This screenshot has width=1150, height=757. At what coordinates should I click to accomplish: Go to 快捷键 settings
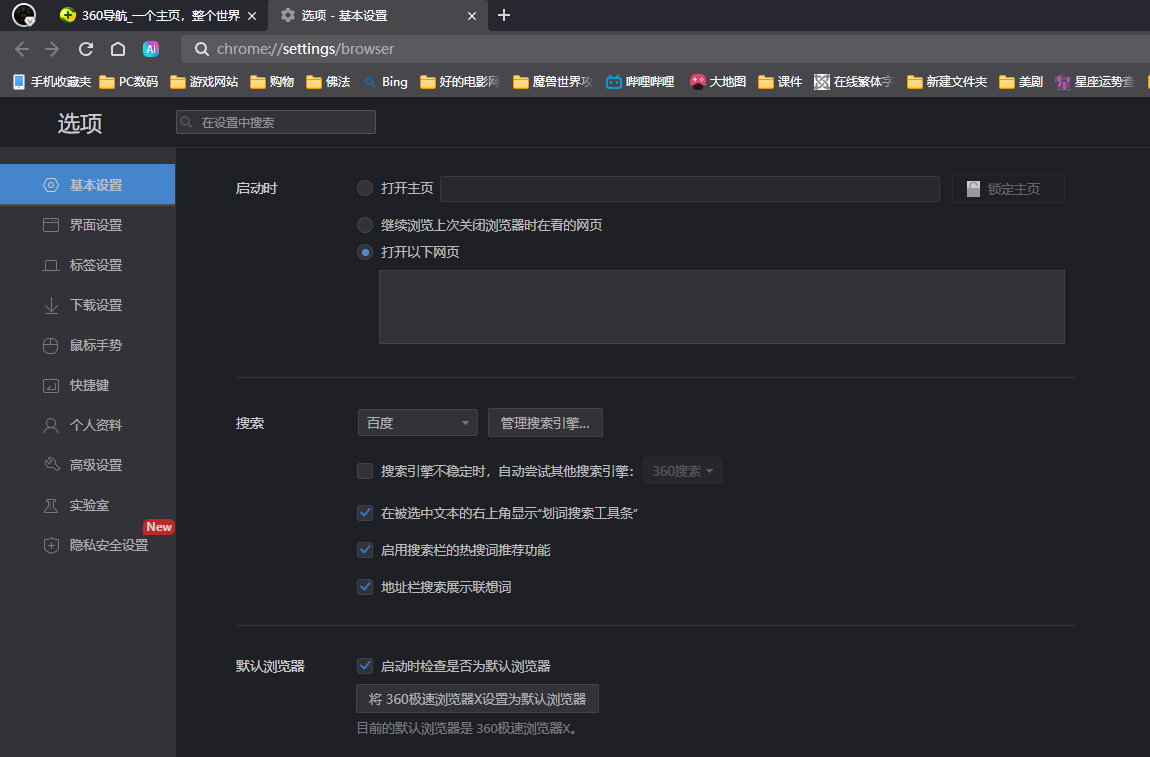tap(90, 385)
